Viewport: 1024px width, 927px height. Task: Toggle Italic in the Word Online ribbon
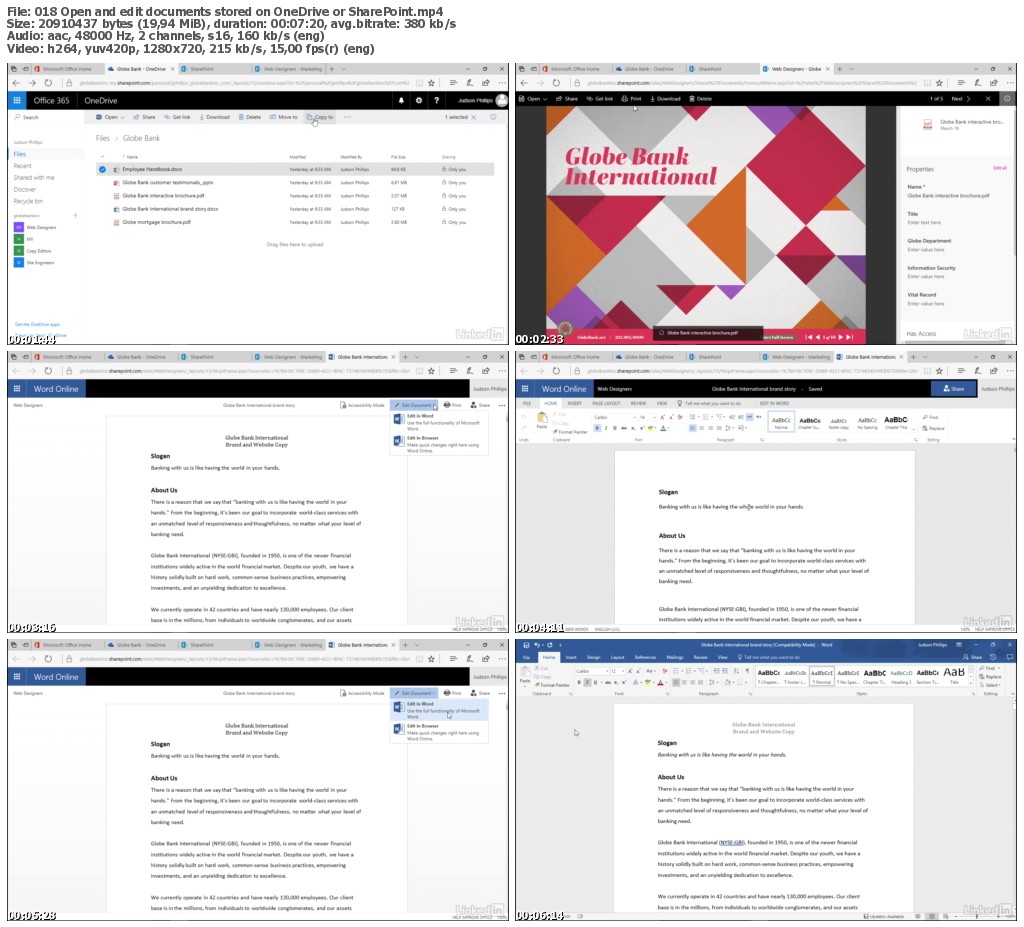[606, 428]
